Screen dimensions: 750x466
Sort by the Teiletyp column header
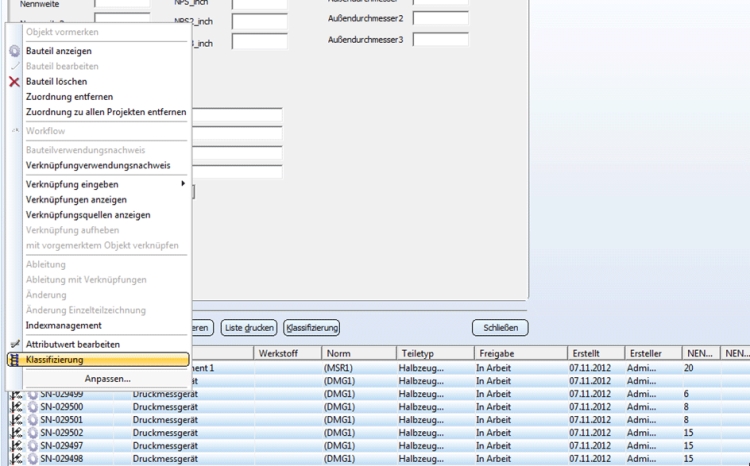point(435,353)
